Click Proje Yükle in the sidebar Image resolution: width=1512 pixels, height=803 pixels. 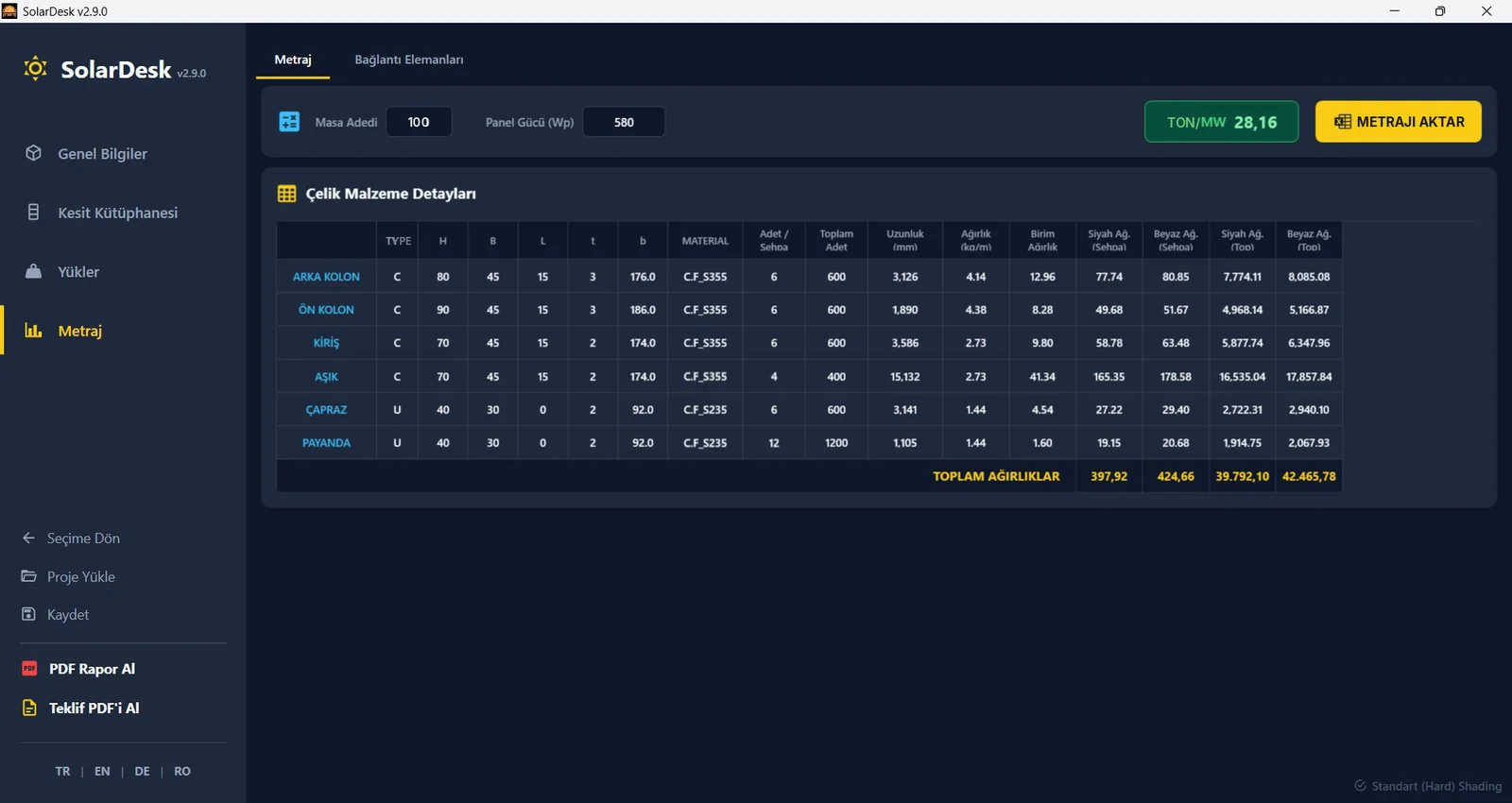click(81, 576)
